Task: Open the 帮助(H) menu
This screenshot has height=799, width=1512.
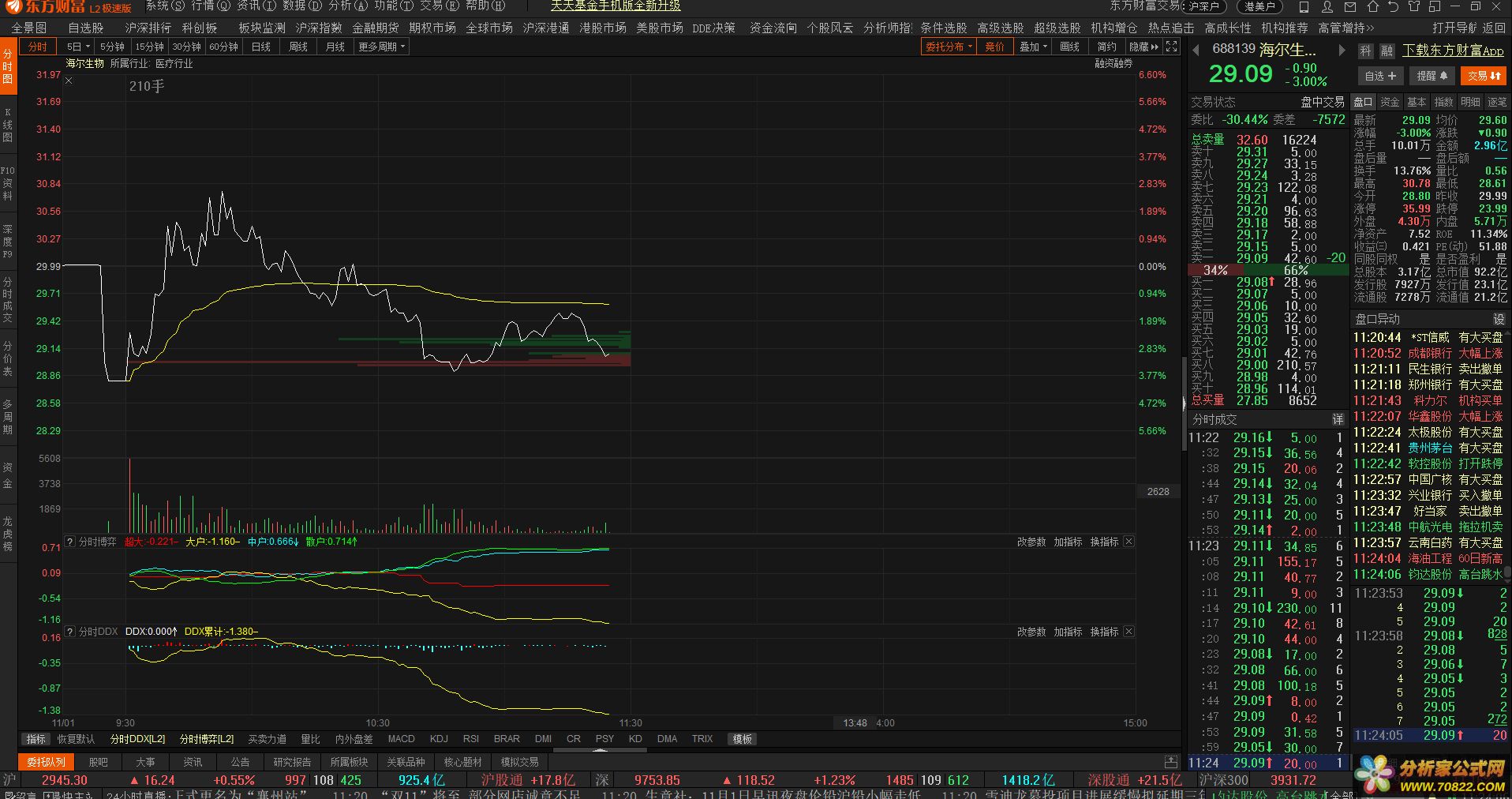Action: 485,6
